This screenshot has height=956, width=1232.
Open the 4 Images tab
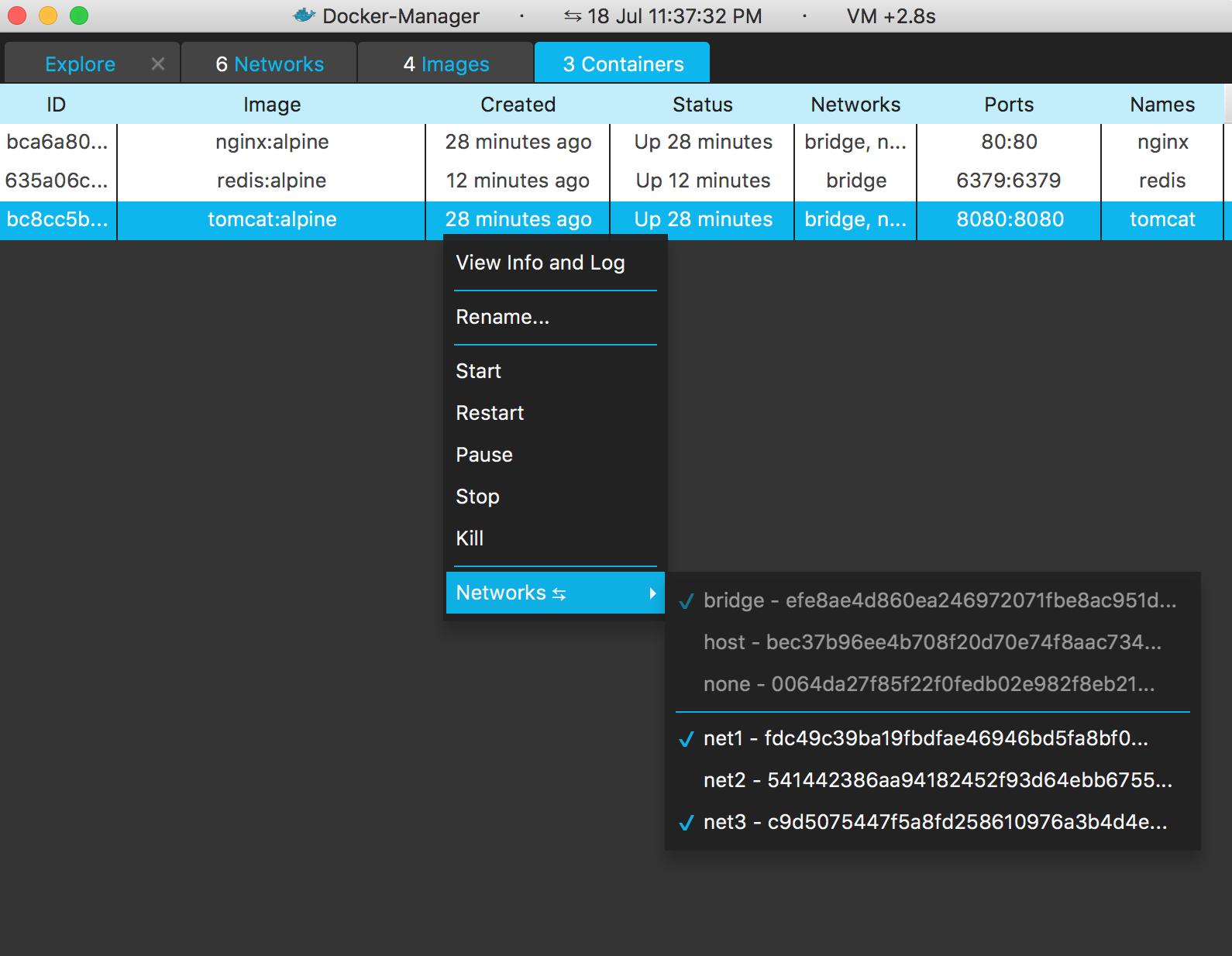pos(446,64)
